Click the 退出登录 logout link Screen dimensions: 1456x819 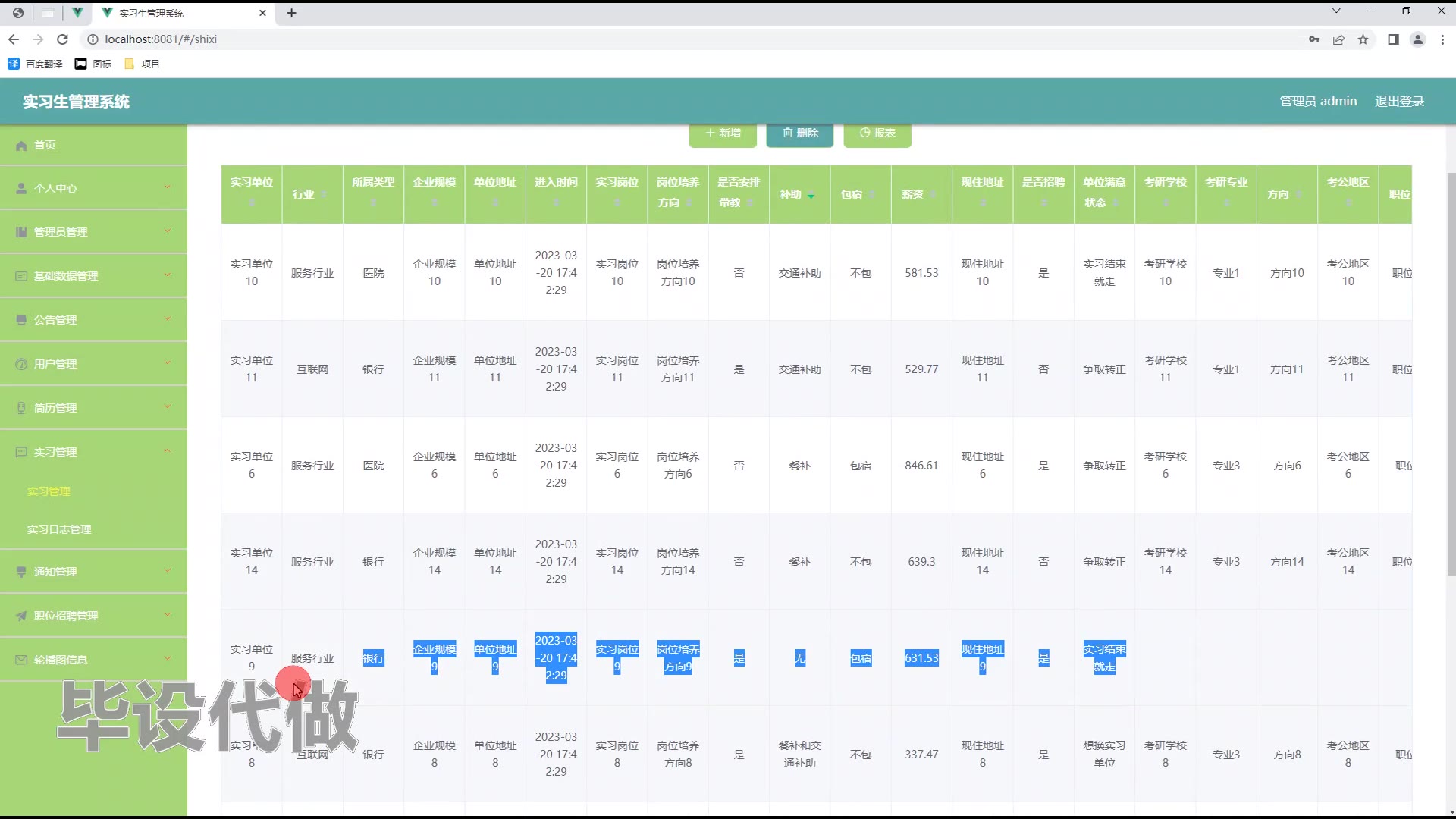coord(1399,102)
